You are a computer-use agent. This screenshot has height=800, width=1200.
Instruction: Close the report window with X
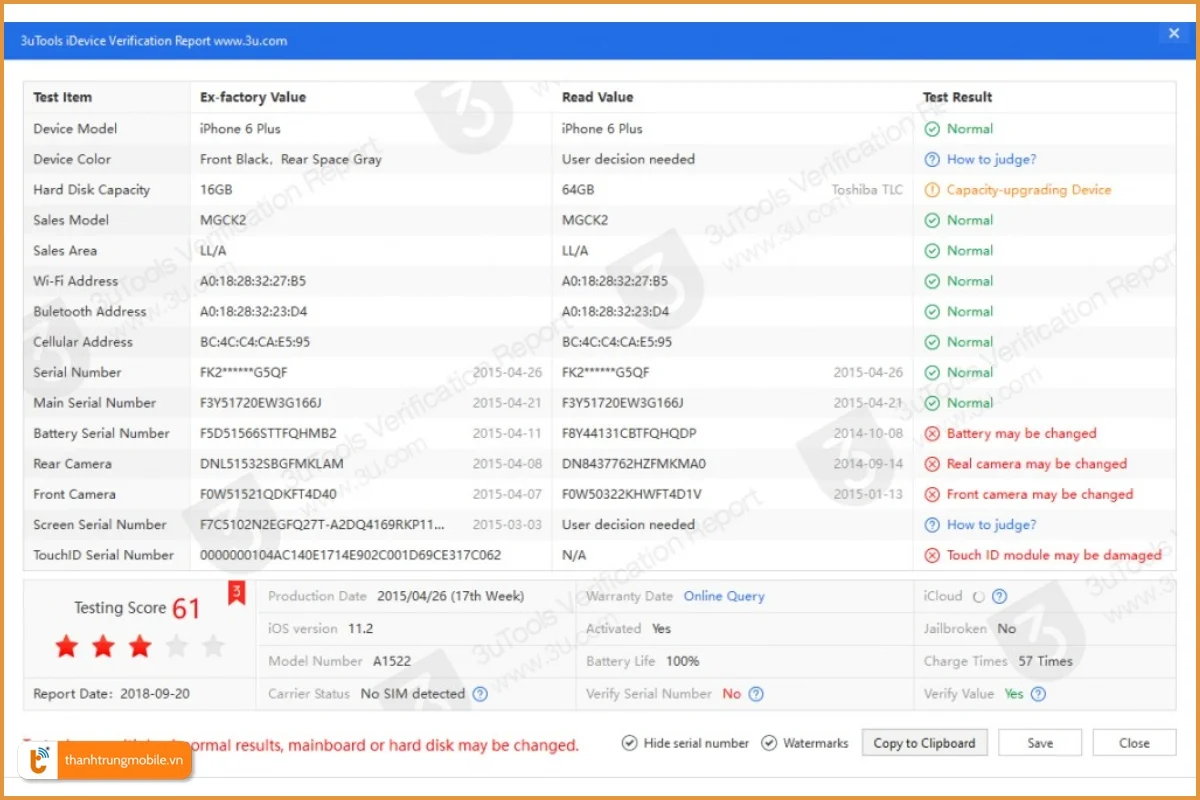click(x=1174, y=34)
